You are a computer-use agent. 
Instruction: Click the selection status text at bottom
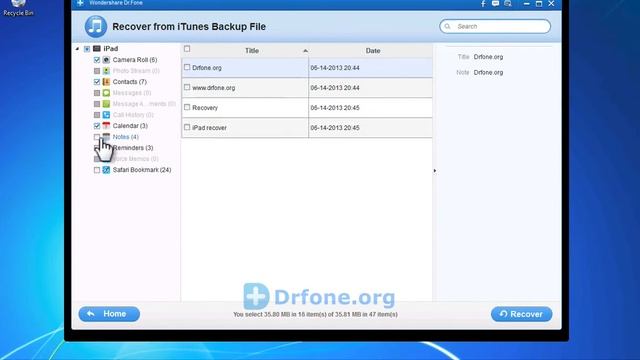click(315, 314)
